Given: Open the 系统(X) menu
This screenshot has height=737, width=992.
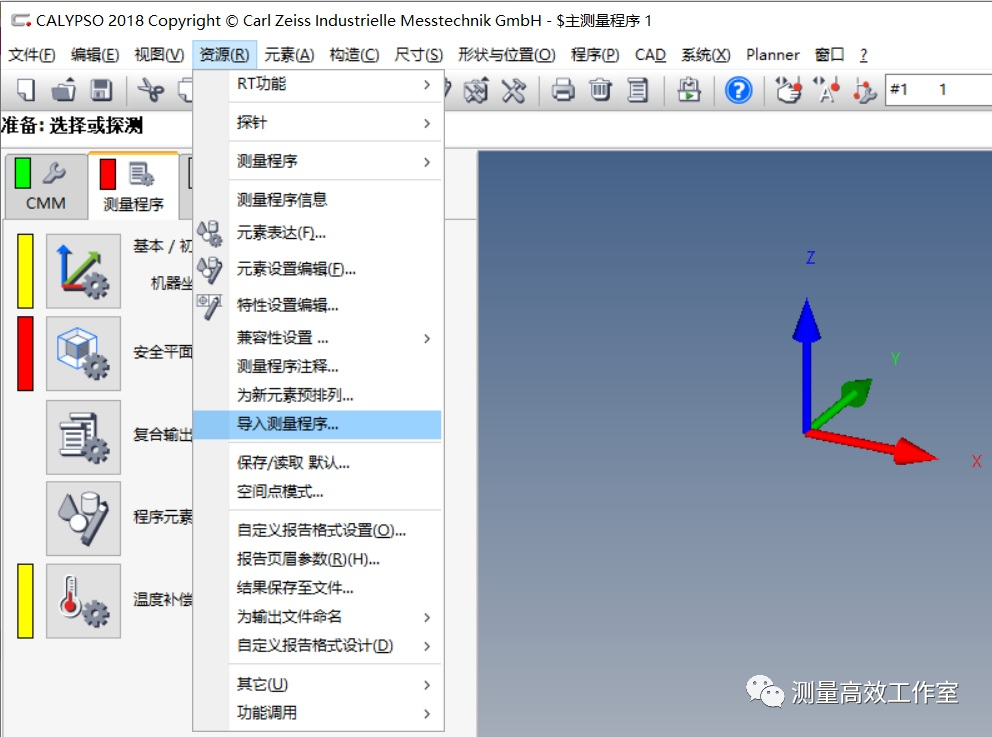Looking at the screenshot, I should 705,55.
